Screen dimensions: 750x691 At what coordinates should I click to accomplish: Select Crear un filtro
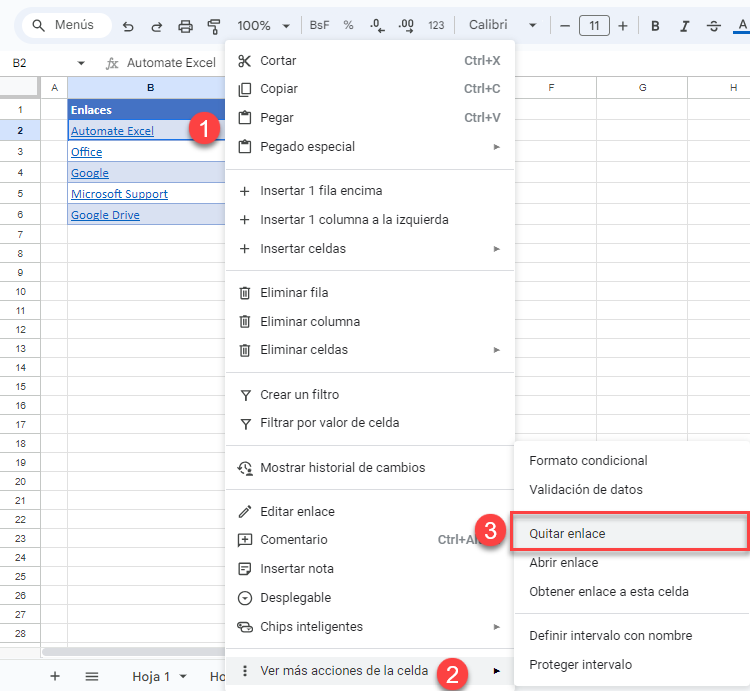370,395
